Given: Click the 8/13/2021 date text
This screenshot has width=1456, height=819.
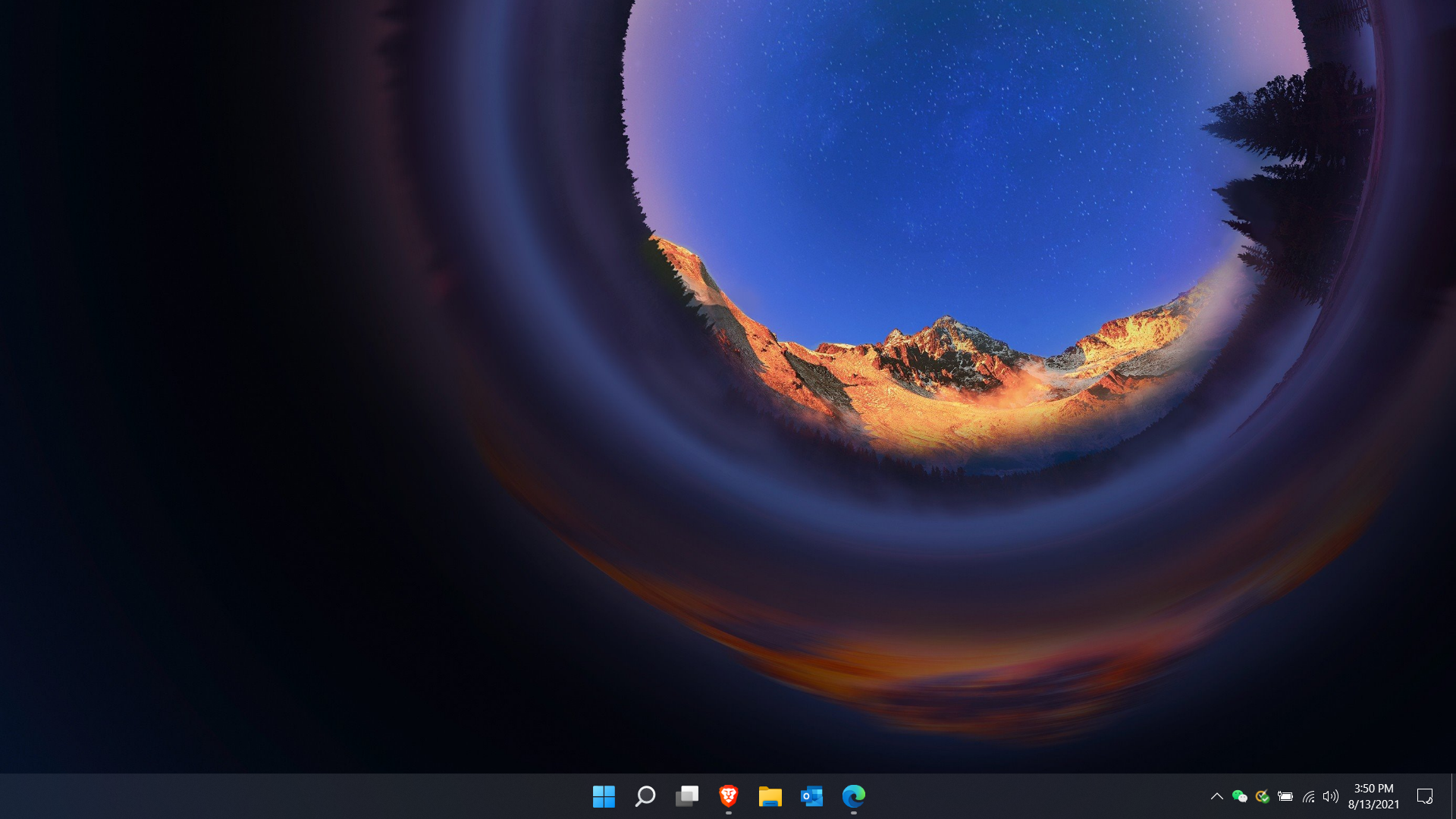Looking at the screenshot, I should coord(1373,805).
